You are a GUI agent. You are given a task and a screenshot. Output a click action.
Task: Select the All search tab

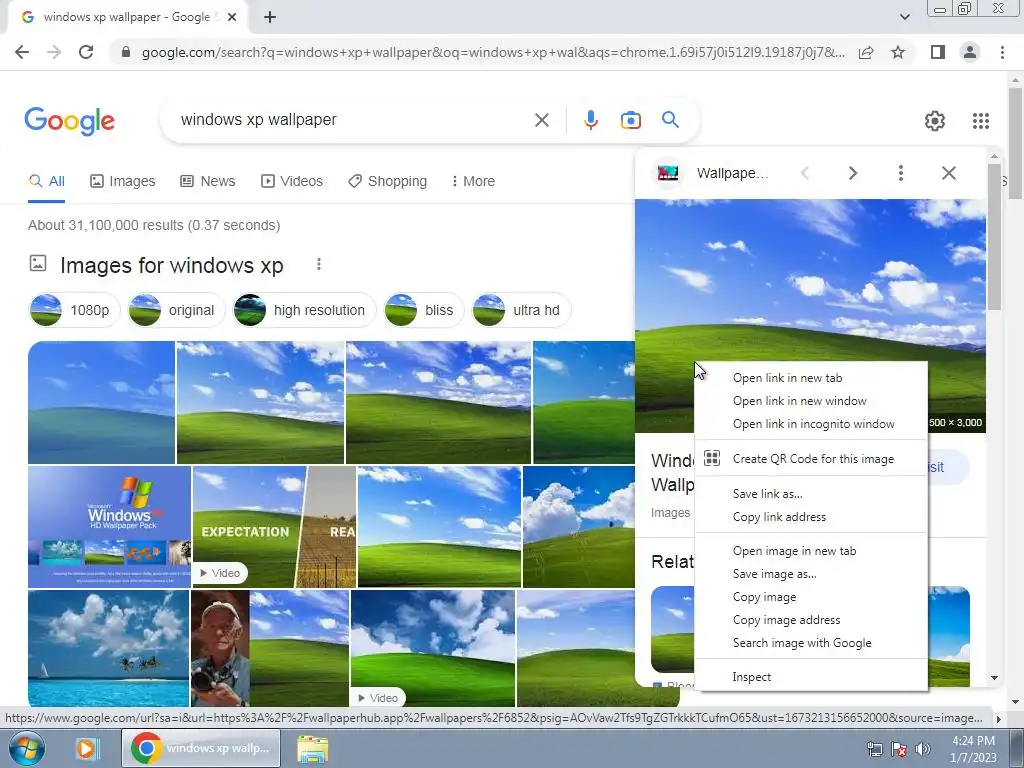tap(46, 181)
